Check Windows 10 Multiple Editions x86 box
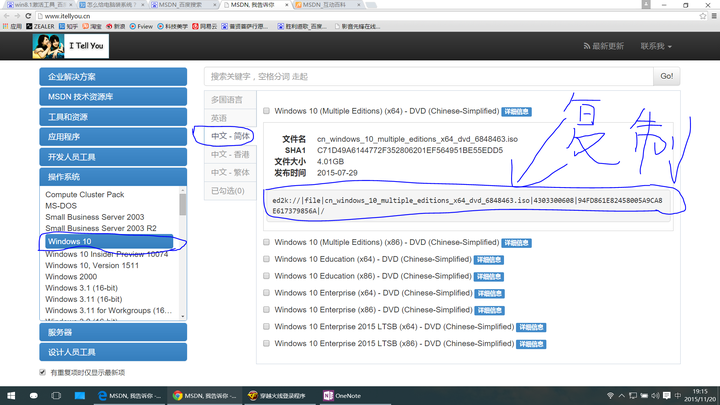The width and height of the screenshot is (720, 405). coord(266,242)
